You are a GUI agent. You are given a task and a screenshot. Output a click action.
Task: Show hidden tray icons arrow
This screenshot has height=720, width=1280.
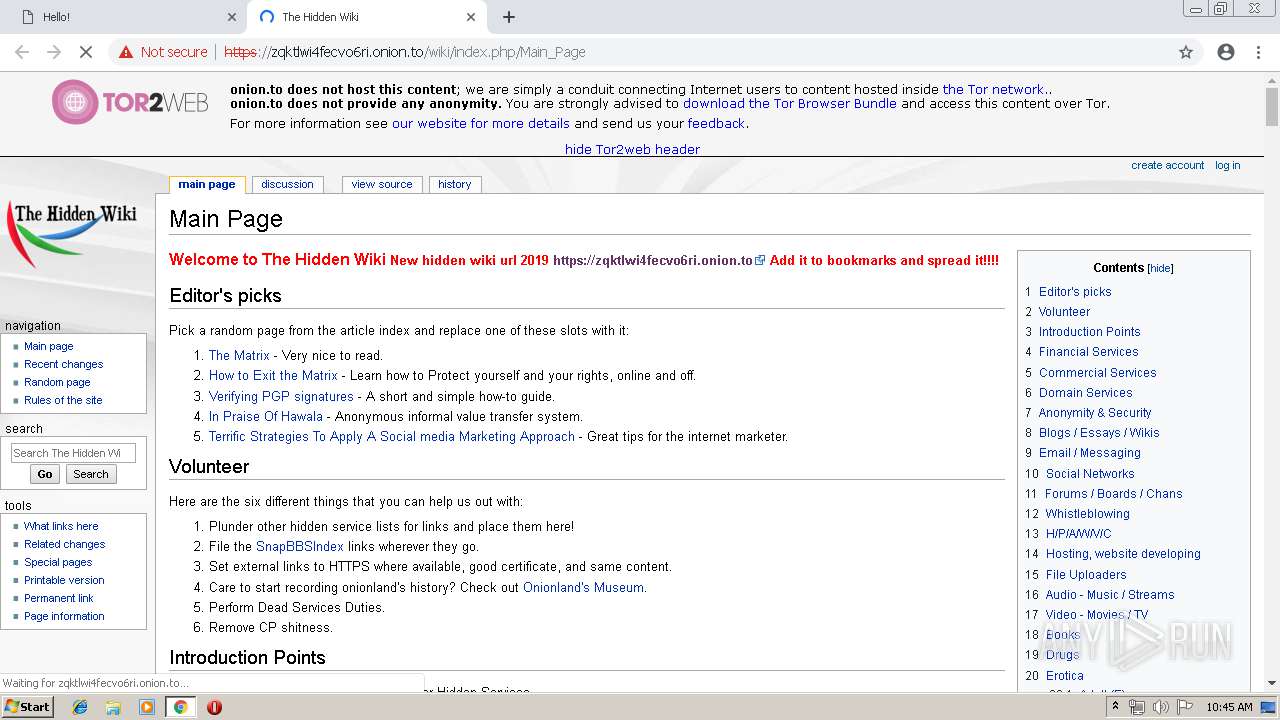[1116, 707]
